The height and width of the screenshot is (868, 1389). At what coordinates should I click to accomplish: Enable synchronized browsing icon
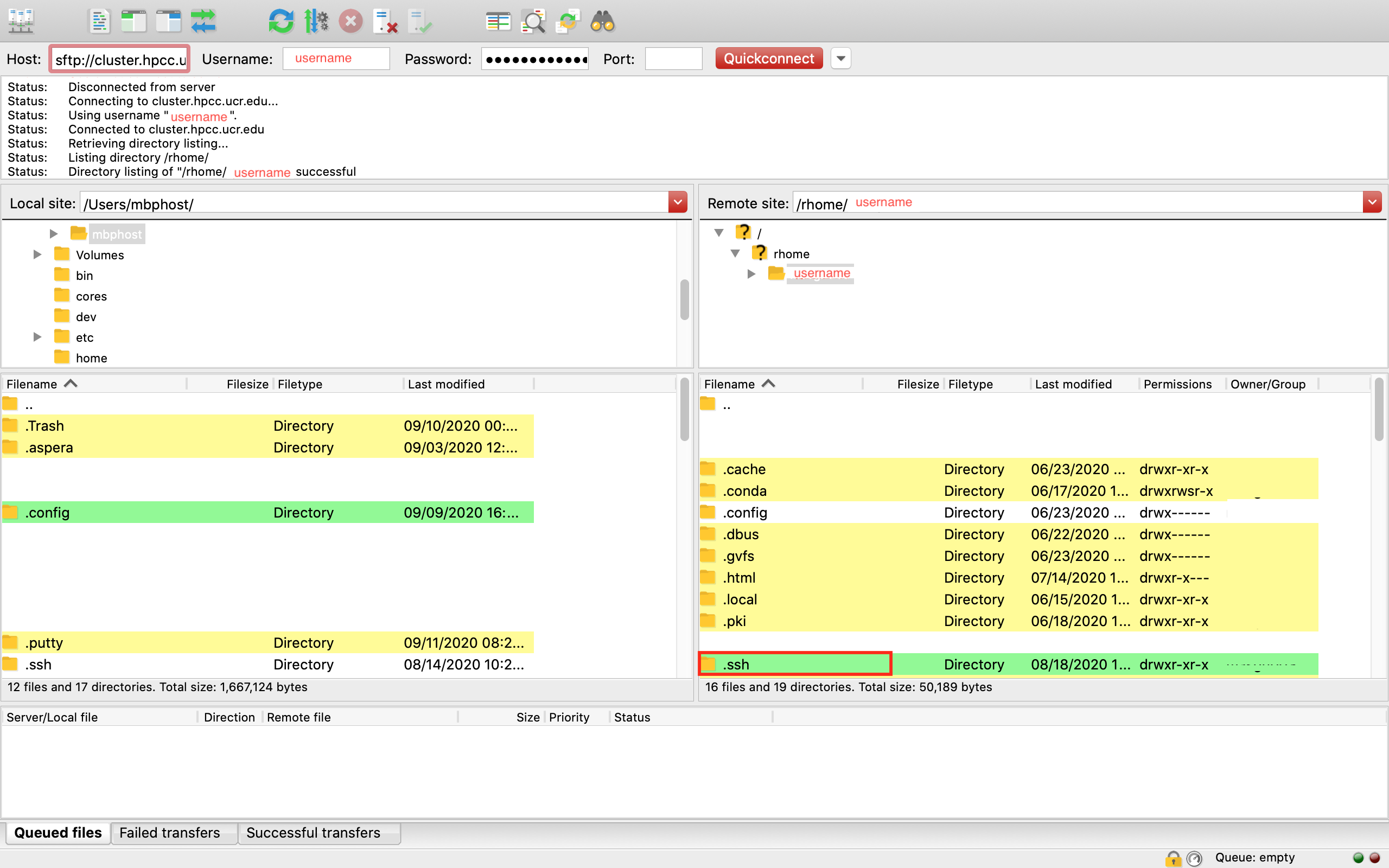point(567,21)
